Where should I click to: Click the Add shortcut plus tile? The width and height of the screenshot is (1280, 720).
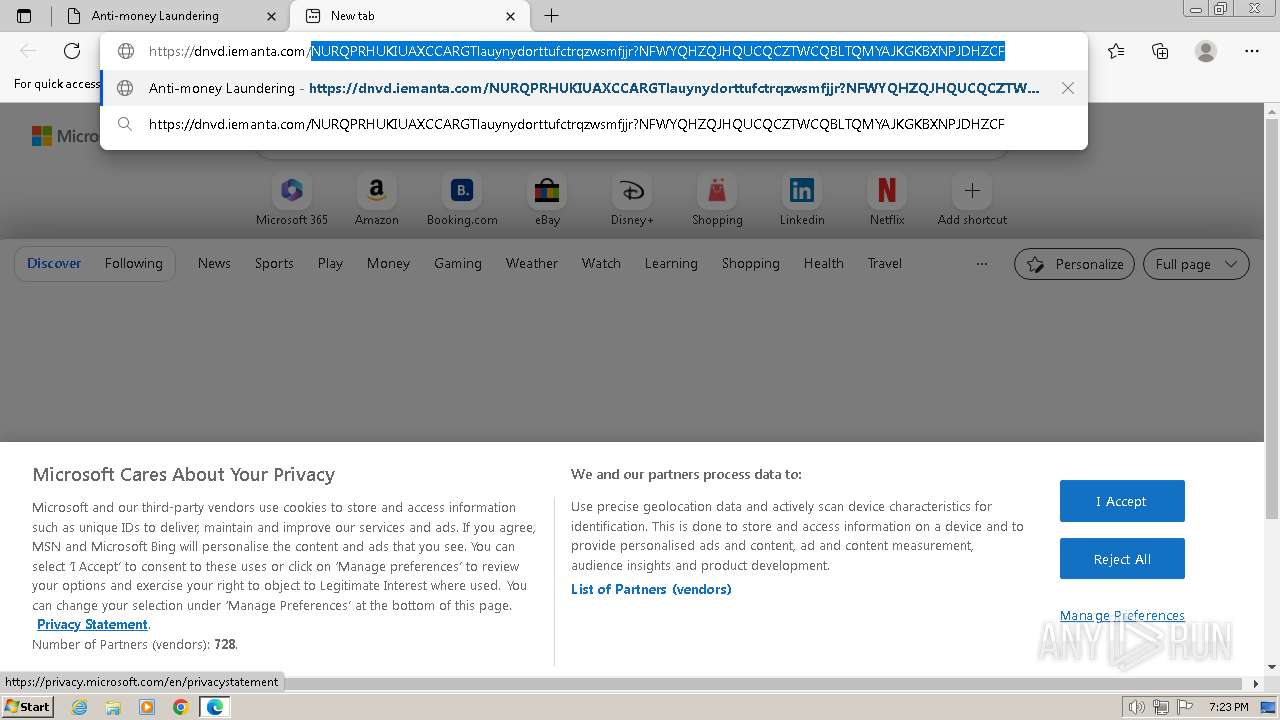click(972, 200)
